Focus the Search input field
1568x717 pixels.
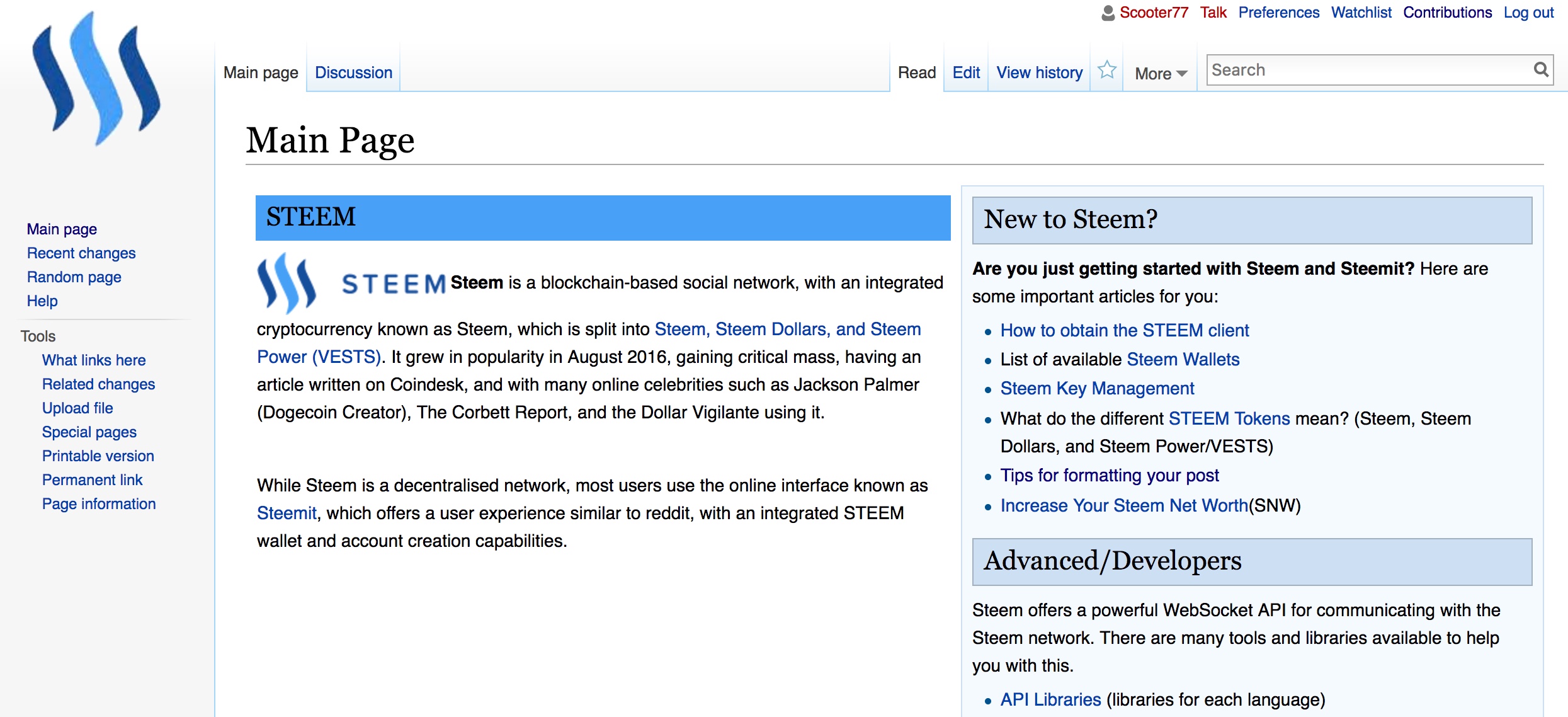1370,70
